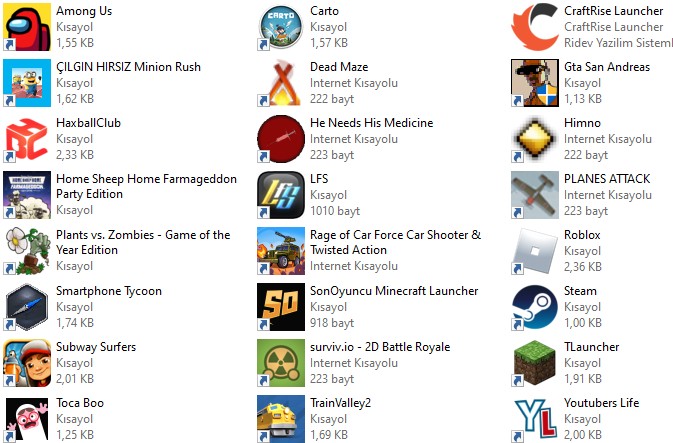Screen dimensions: 673x443
Task: Select the CraftRise Launcher icon
Action: tap(535, 27)
